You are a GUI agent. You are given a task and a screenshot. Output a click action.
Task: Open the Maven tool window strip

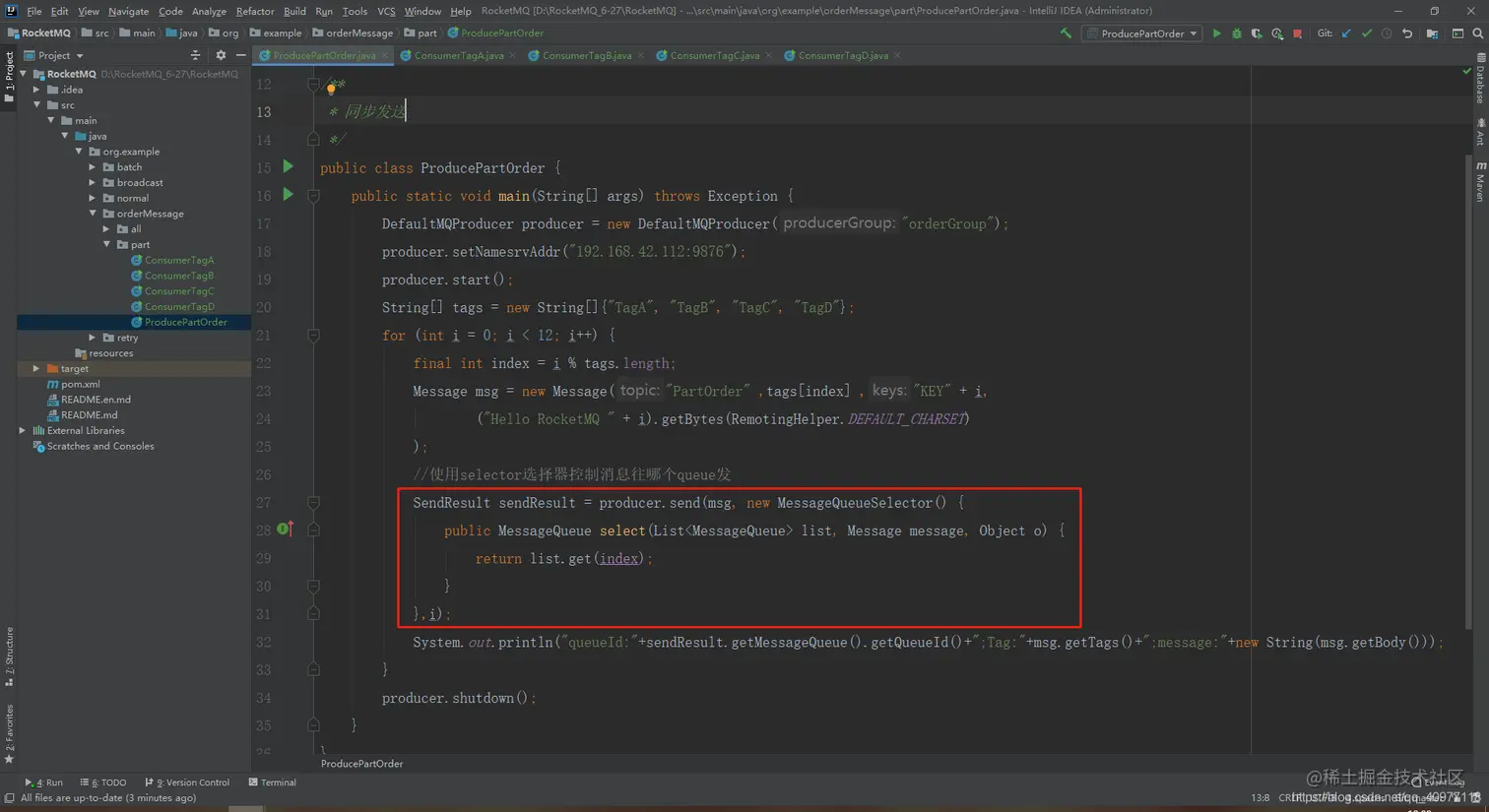[x=1479, y=182]
